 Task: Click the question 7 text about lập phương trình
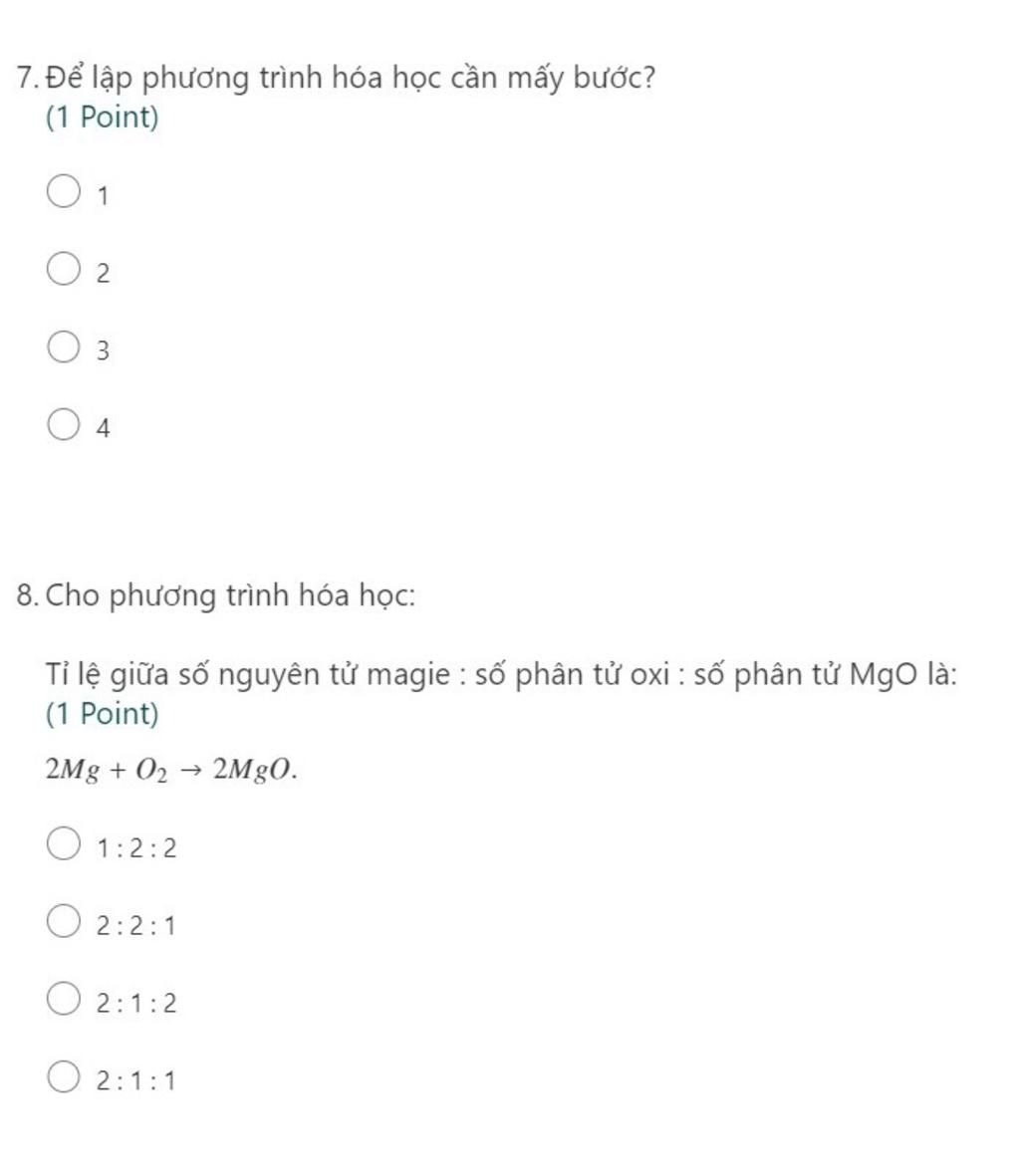tap(351, 78)
